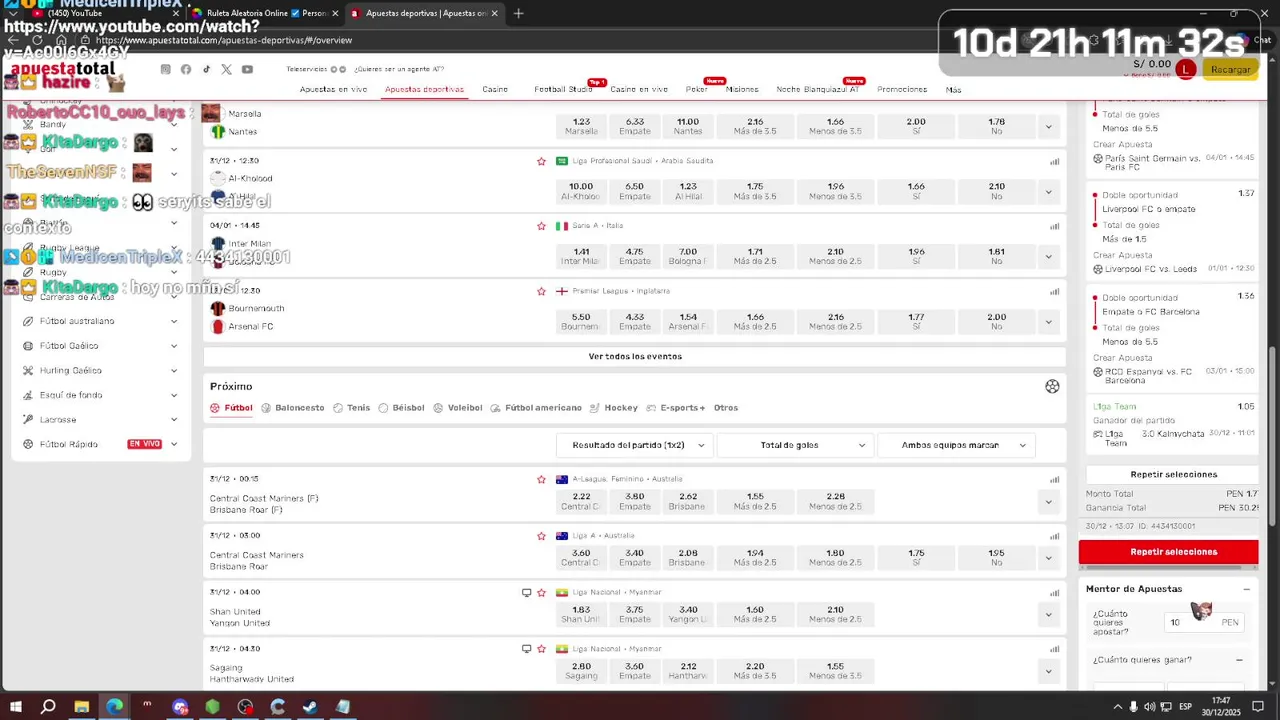The width and height of the screenshot is (1280, 720).
Task: Open a new browser tab
Action: tap(518, 14)
